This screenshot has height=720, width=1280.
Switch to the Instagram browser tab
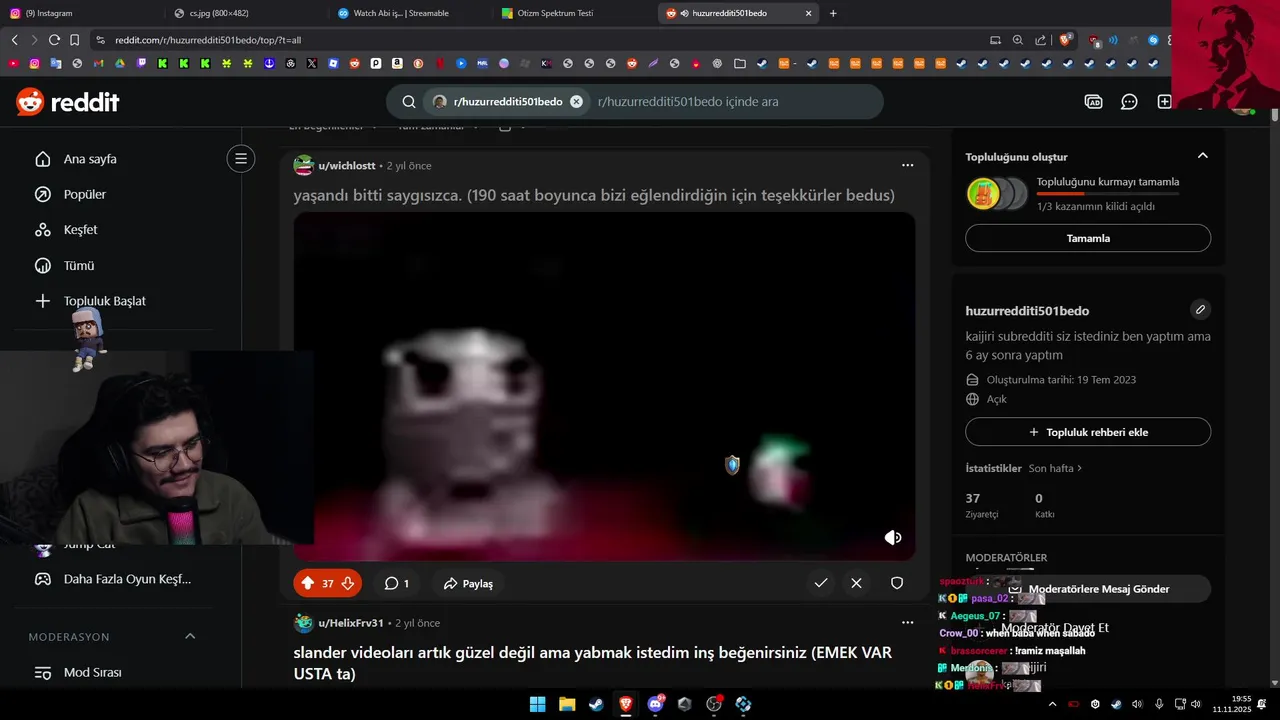(80, 13)
